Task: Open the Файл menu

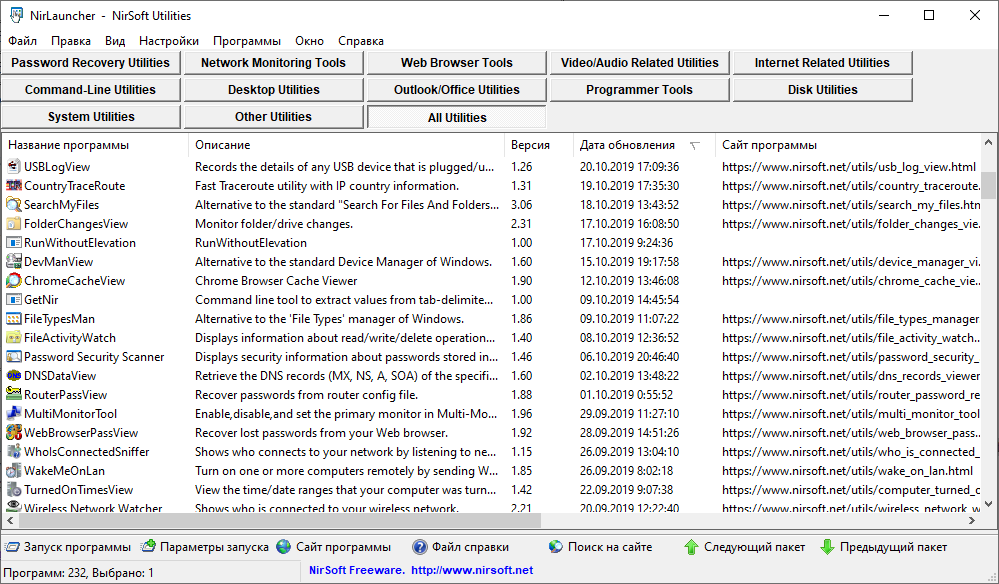Action: [22, 41]
